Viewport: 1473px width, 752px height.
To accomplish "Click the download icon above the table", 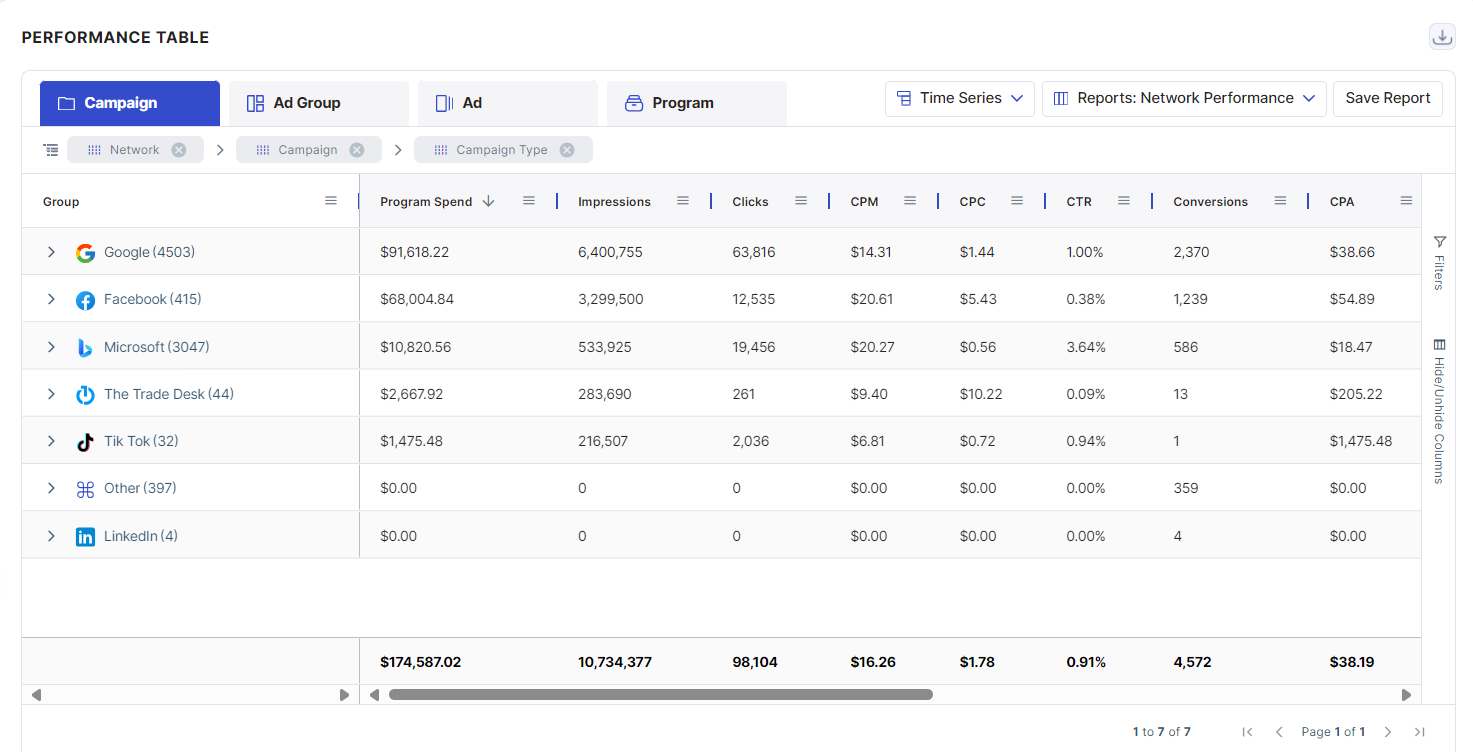I will point(1442,37).
